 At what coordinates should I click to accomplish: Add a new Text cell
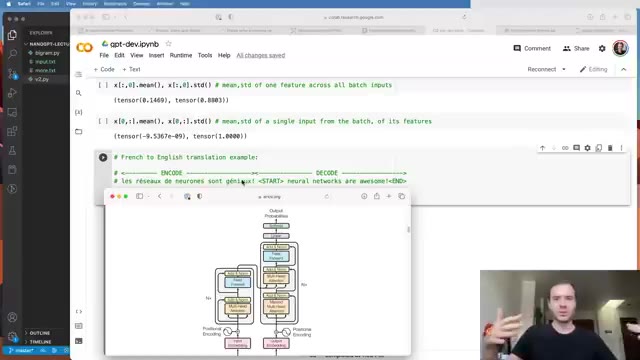coord(131,69)
